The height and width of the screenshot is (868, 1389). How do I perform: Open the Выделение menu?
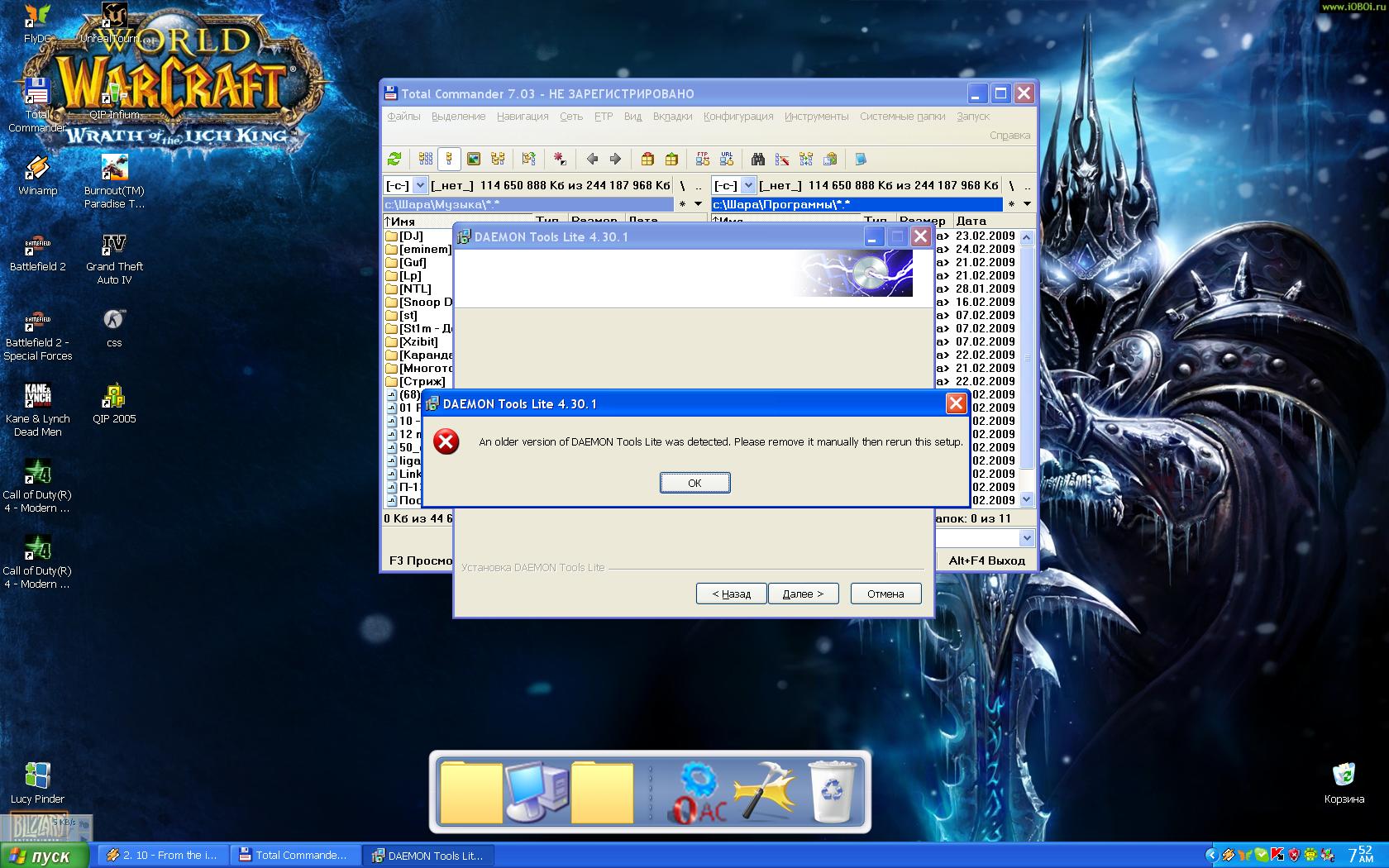click(458, 117)
